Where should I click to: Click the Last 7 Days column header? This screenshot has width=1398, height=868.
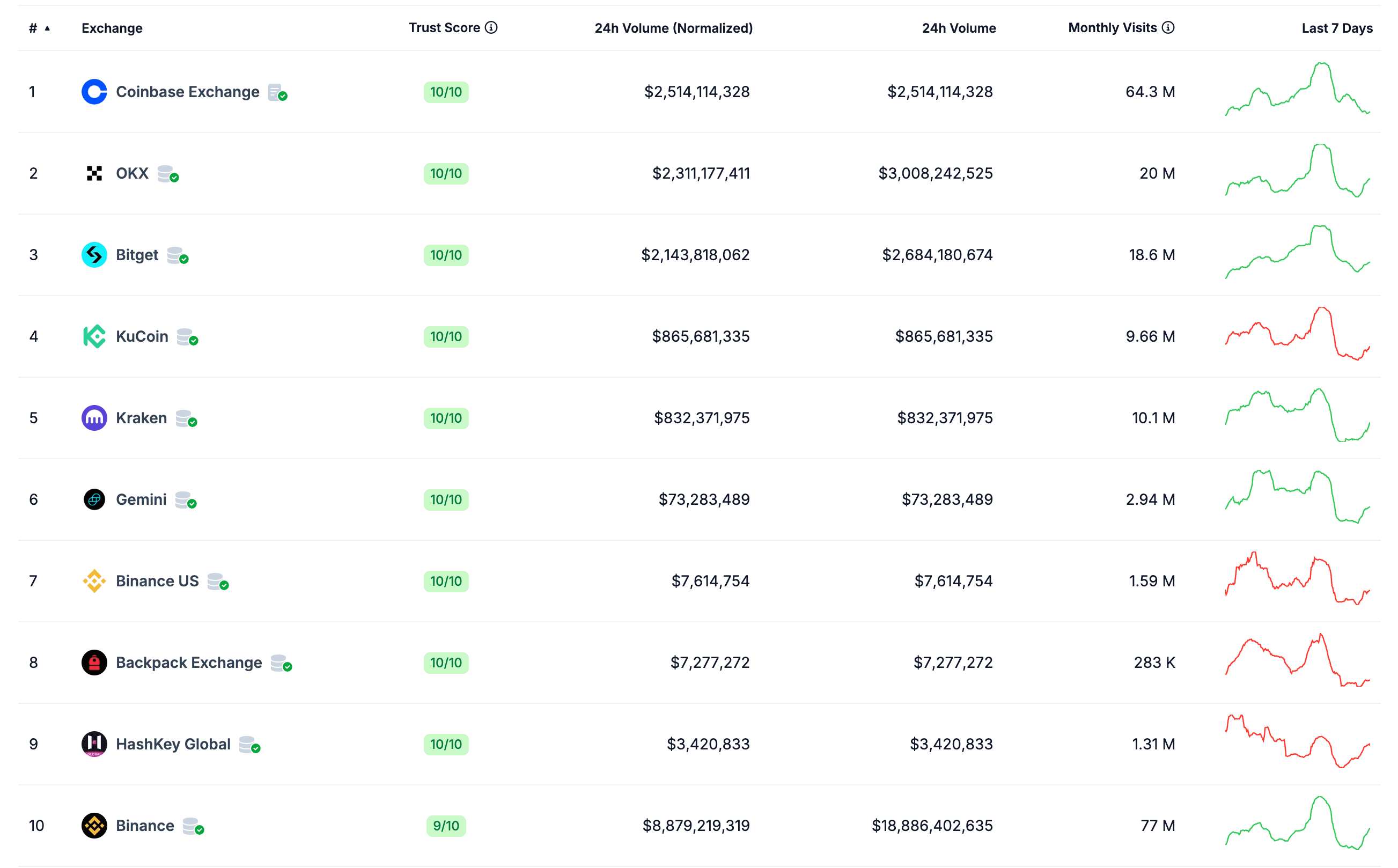[x=1337, y=28]
